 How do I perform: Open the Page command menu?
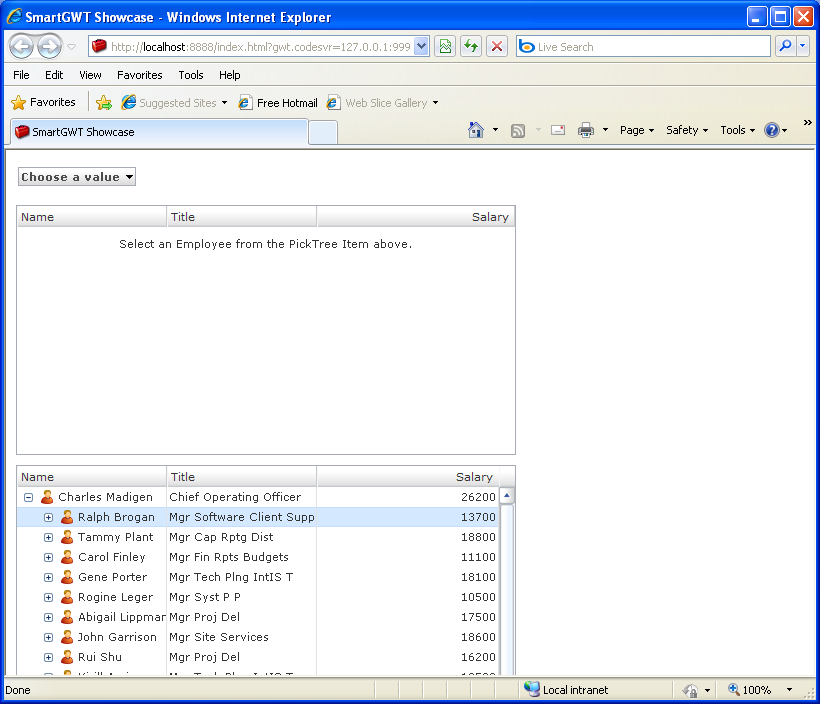click(x=637, y=130)
